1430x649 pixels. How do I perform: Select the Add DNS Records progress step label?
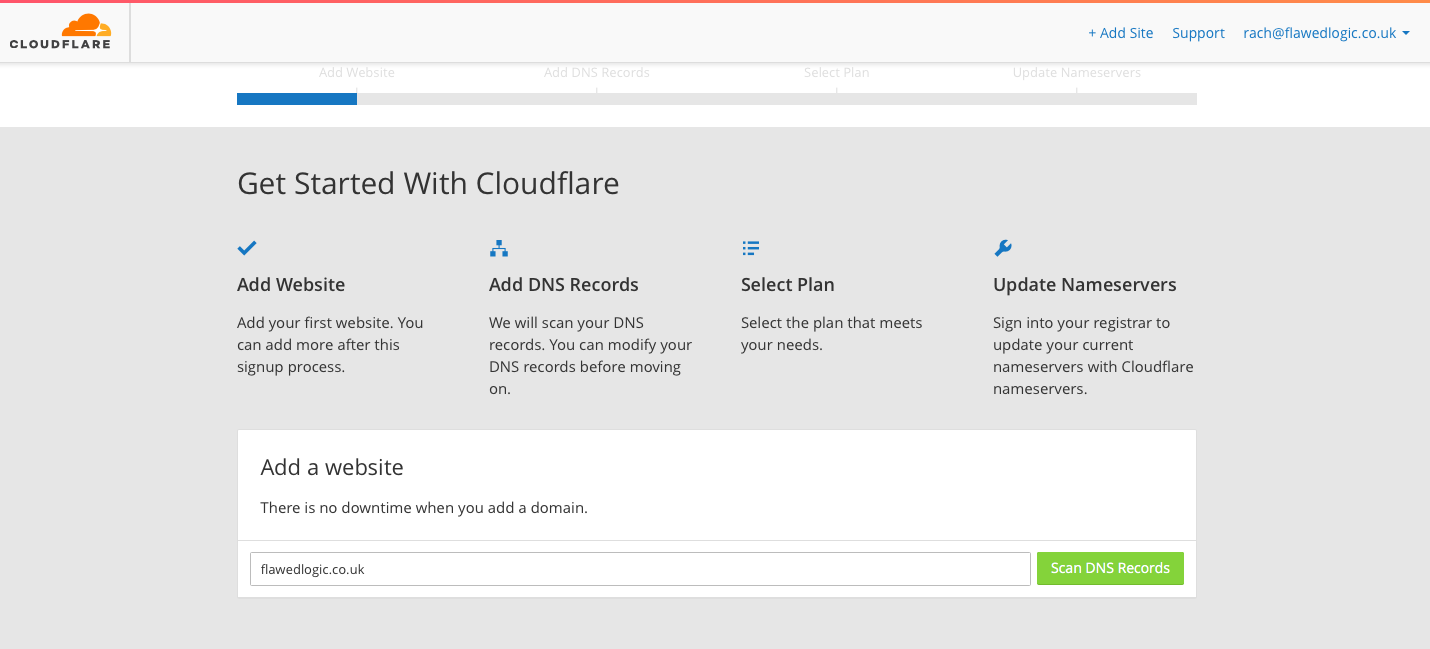pyautogui.click(x=597, y=73)
